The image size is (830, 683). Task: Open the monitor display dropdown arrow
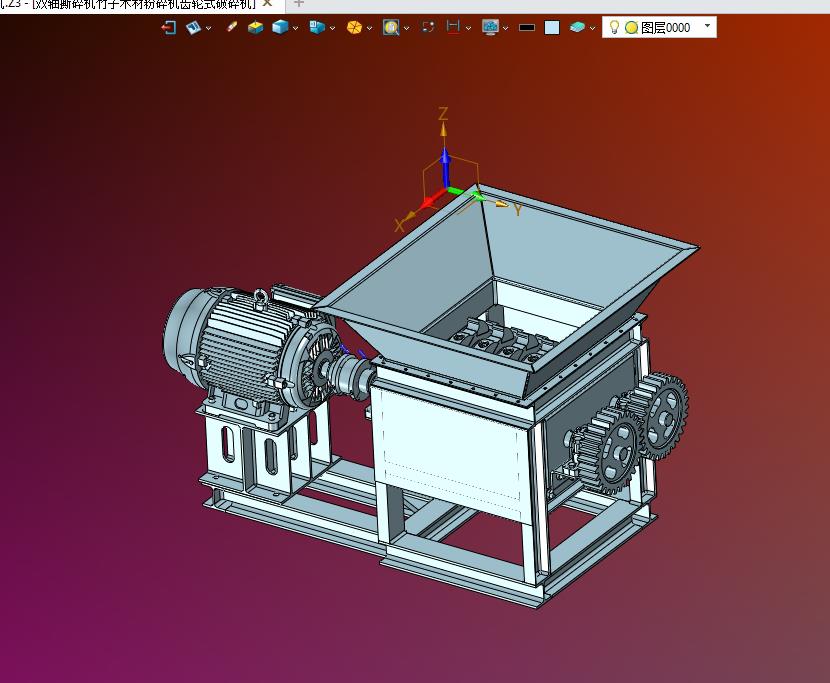pos(506,28)
